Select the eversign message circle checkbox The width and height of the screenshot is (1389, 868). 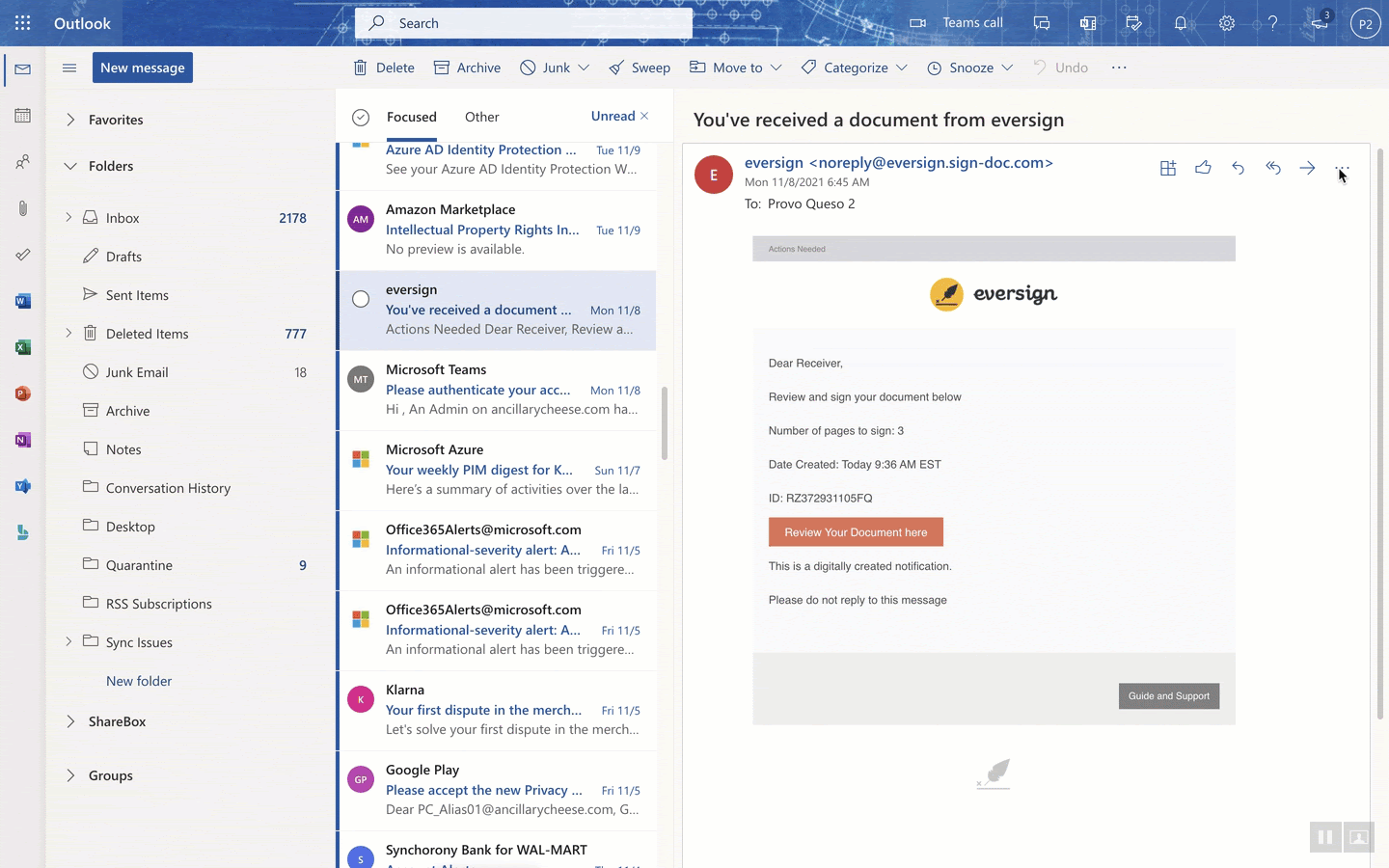tap(361, 299)
